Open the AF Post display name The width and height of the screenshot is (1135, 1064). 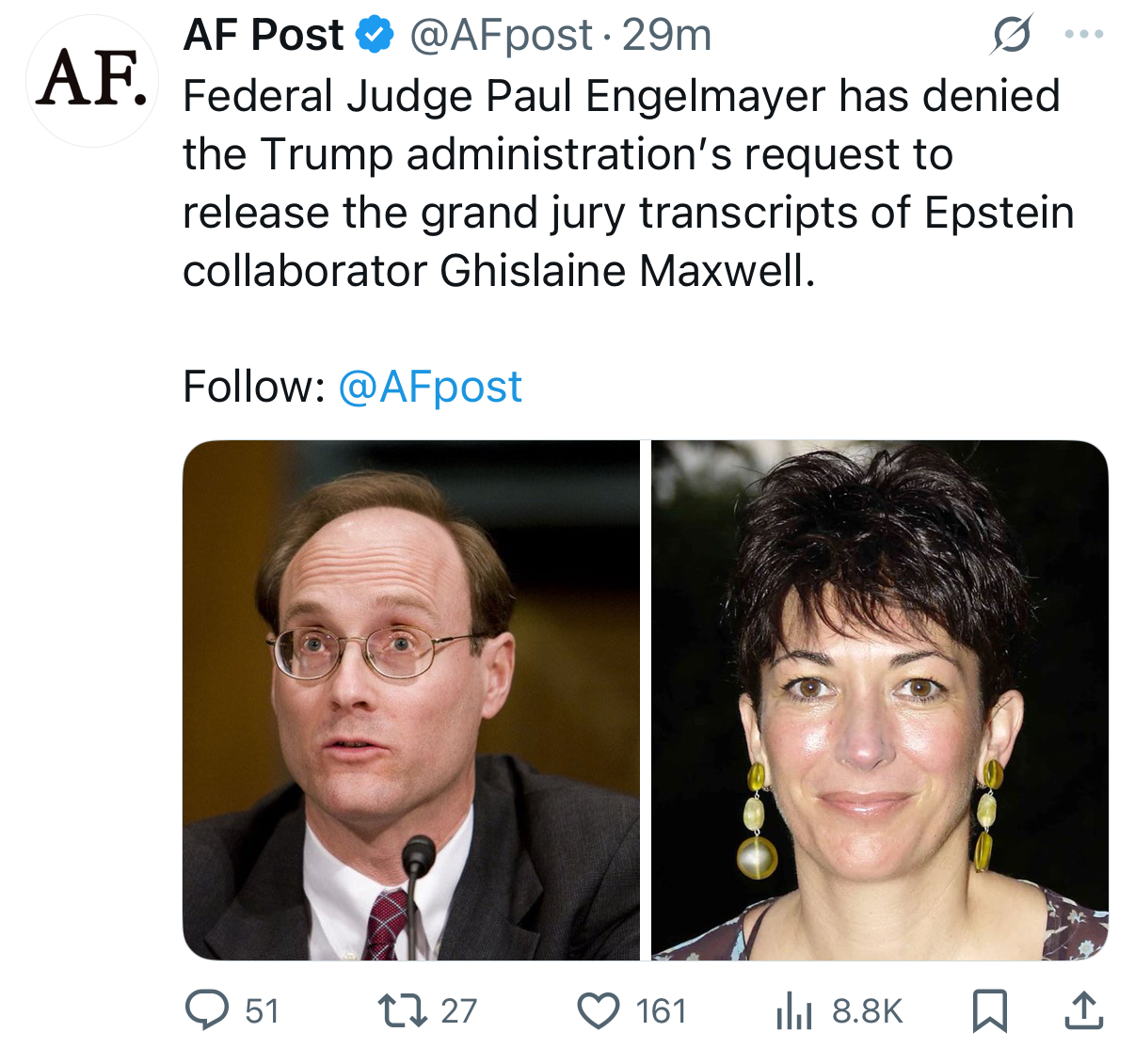[x=264, y=36]
